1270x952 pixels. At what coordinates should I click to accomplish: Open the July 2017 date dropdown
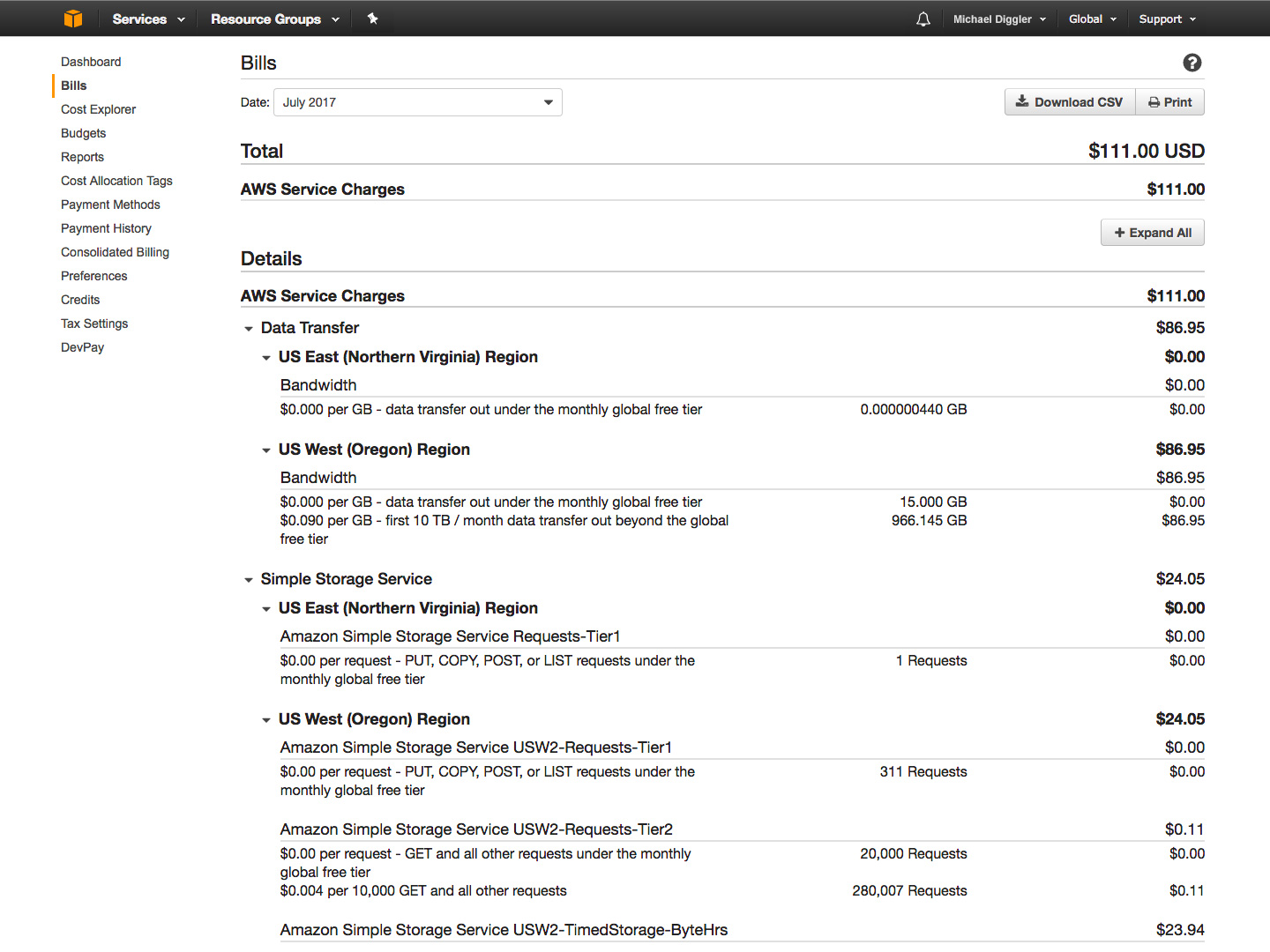coord(418,102)
